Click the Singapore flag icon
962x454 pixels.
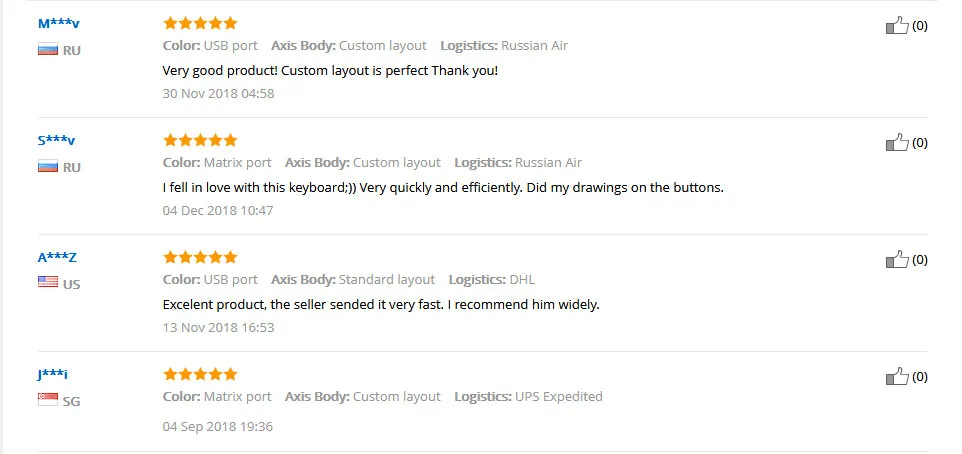[47, 400]
